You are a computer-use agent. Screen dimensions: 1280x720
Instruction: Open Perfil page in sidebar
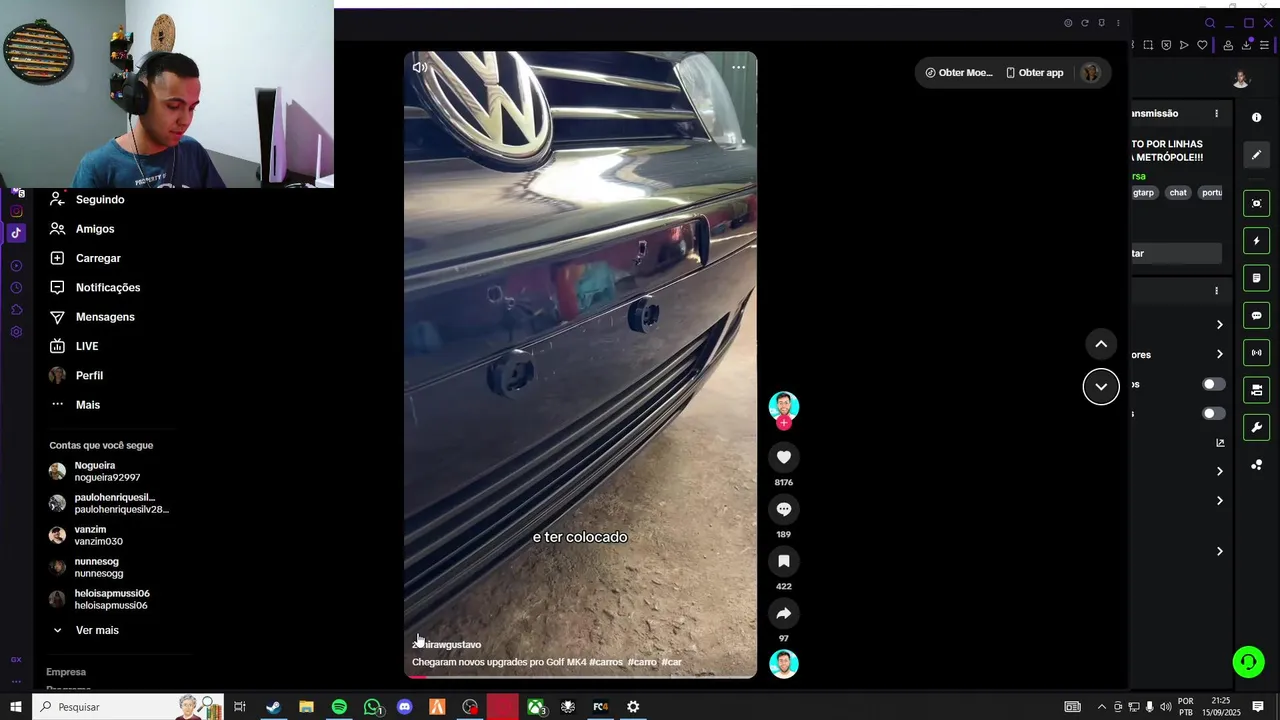(x=76, y=376)
